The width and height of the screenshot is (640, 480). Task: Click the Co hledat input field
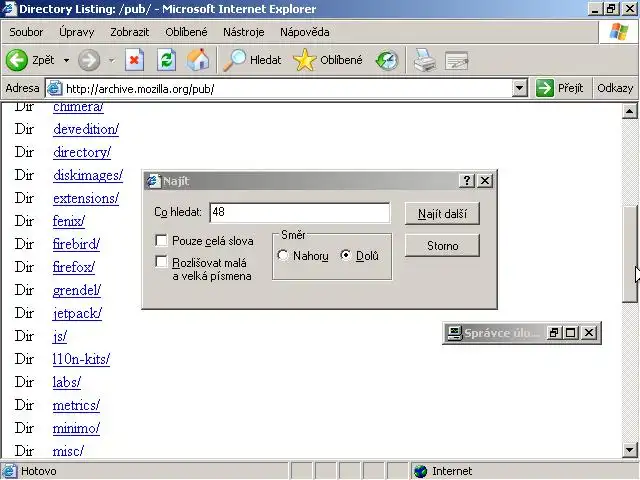(x=300, y=212)
